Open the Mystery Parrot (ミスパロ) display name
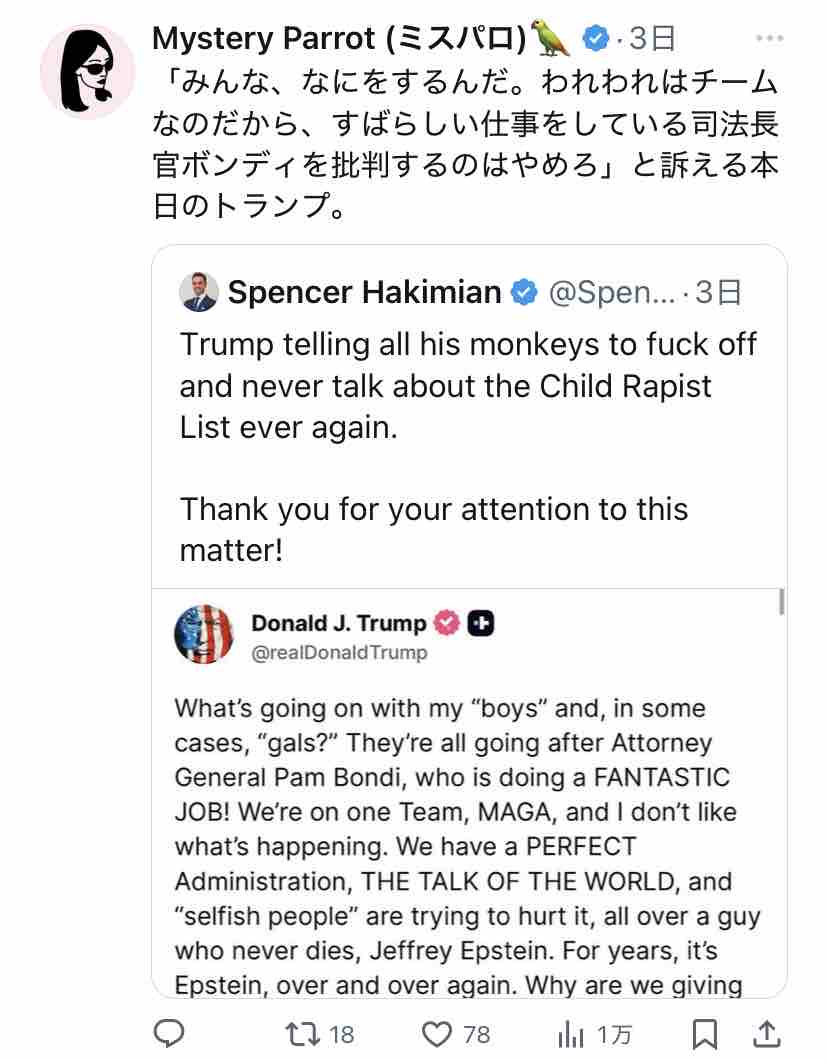This screenshot has width=828, height=1061. [x=339, y=39]
